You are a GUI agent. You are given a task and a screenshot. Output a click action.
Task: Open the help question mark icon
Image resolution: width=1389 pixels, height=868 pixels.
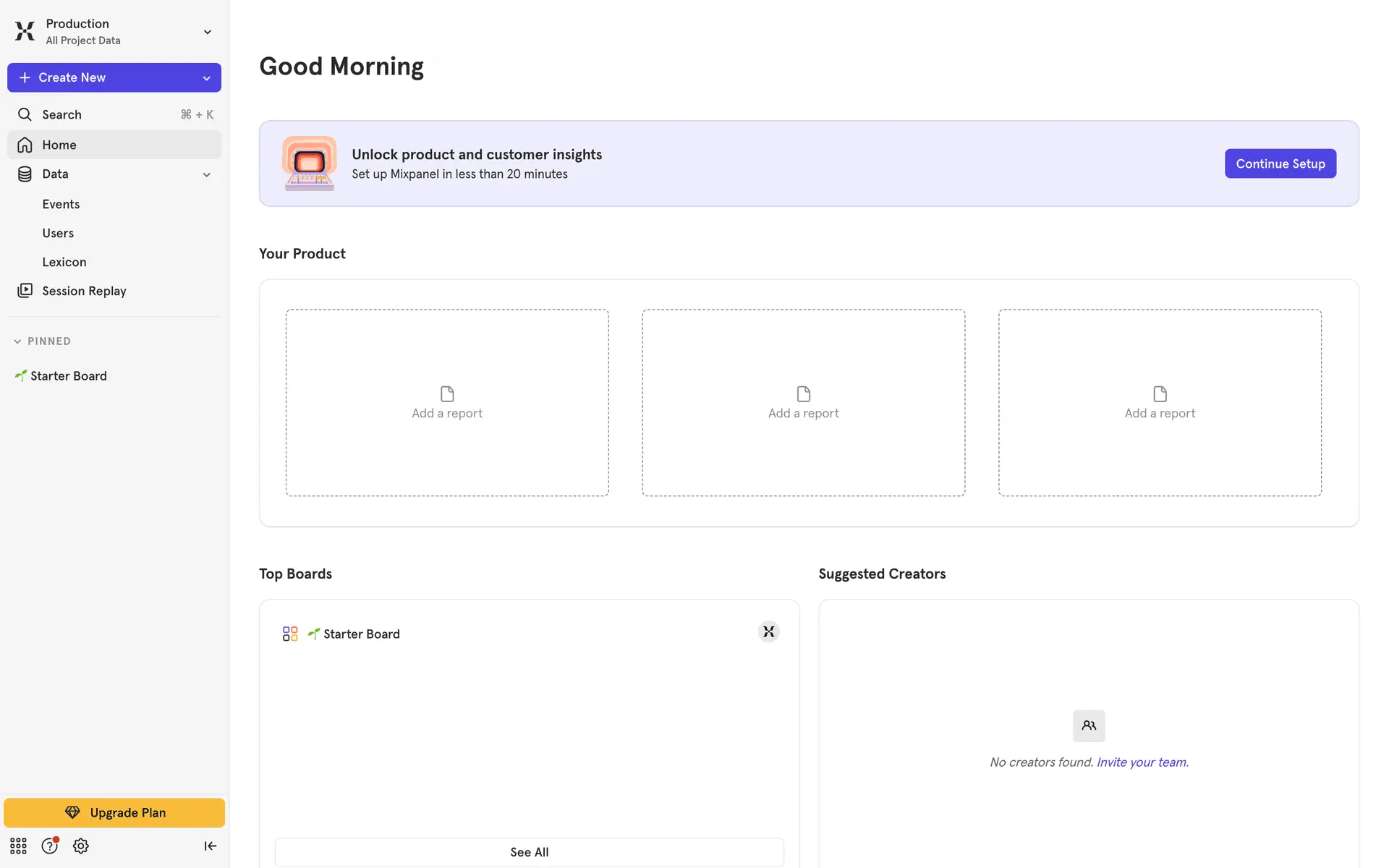click(49, 846)
